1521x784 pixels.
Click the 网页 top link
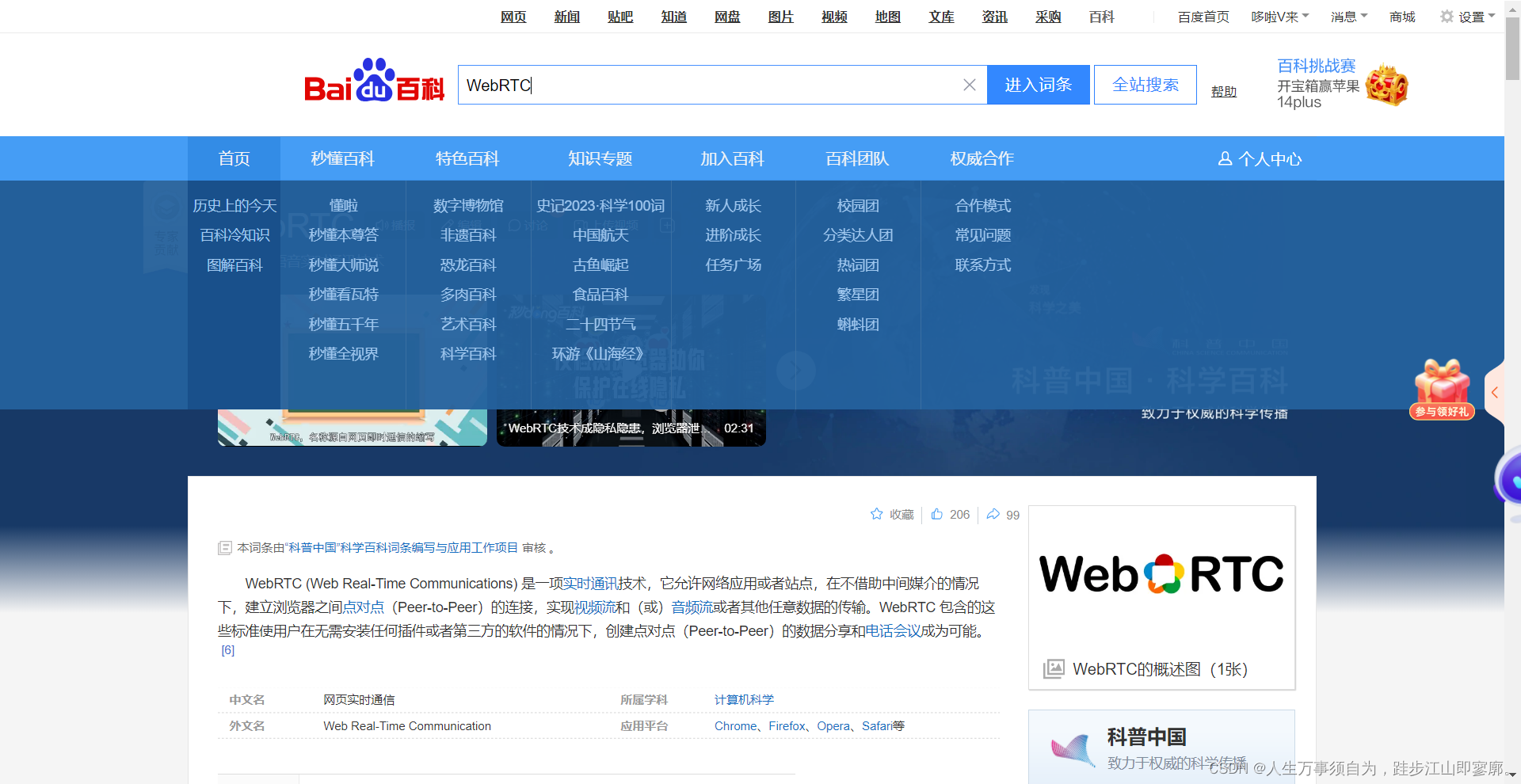coord(513,17)
